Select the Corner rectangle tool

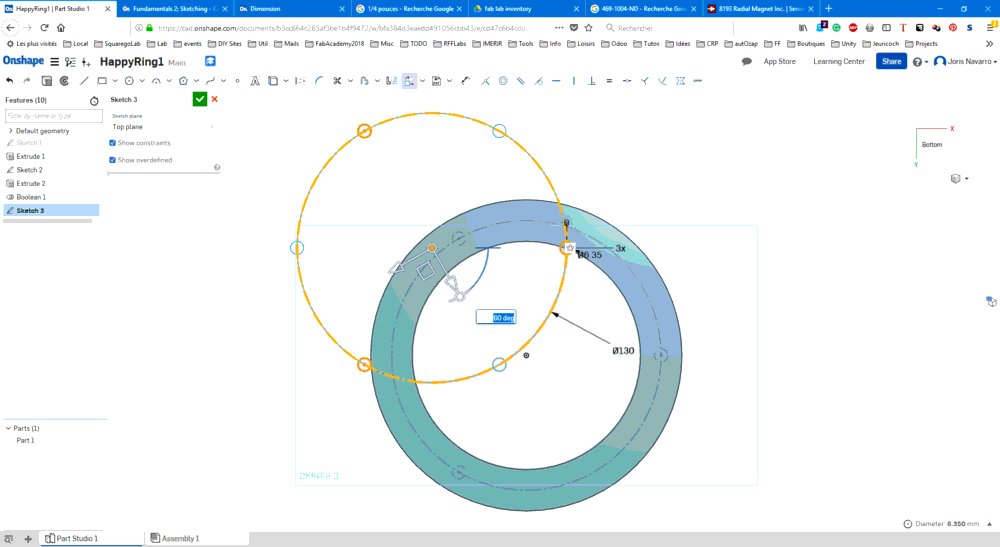click(x=101, y=81)
